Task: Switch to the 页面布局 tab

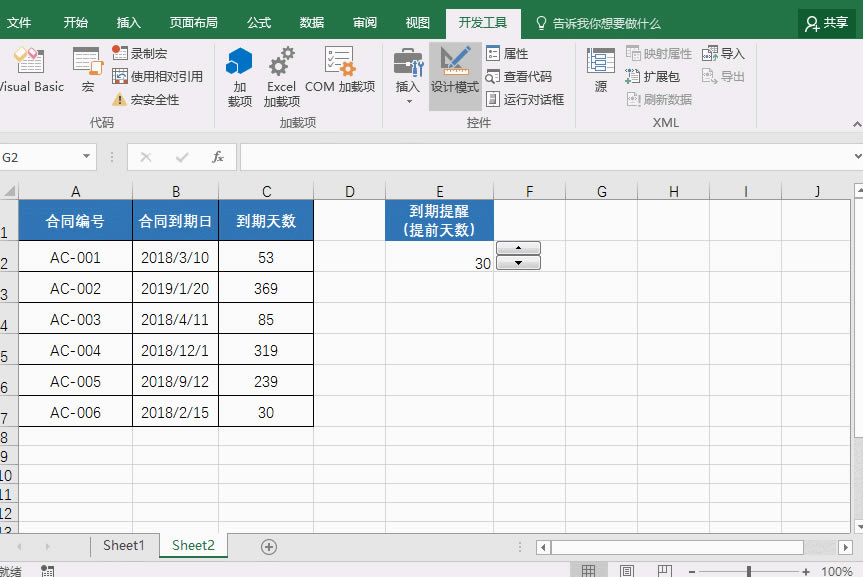Action: click(x=193, y=23)
